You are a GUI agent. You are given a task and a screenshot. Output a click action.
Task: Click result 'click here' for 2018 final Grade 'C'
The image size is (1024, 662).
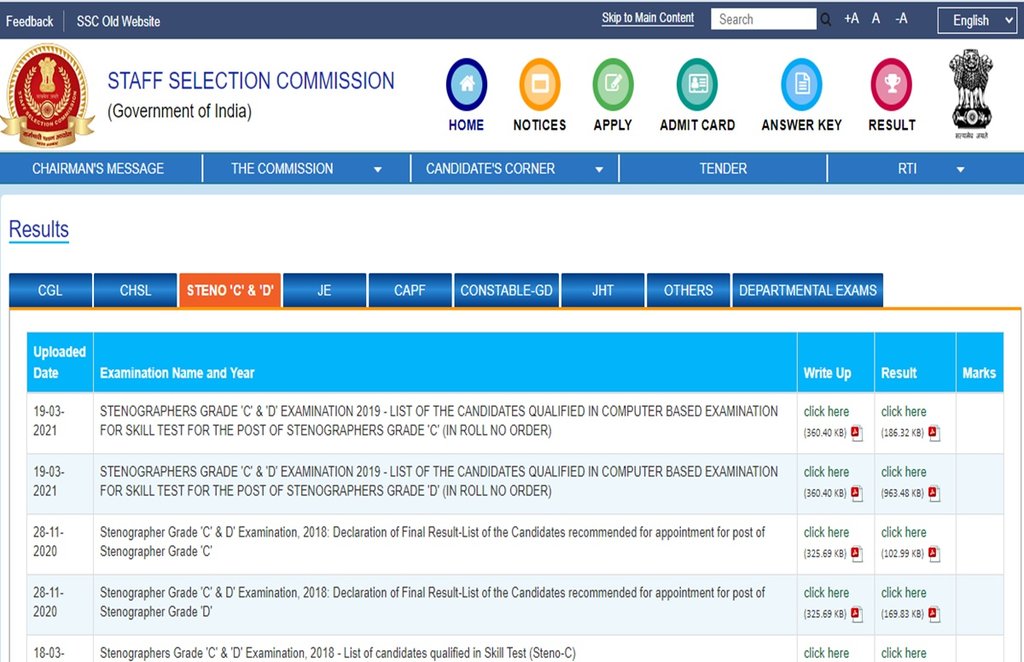[x=904, y=532]
